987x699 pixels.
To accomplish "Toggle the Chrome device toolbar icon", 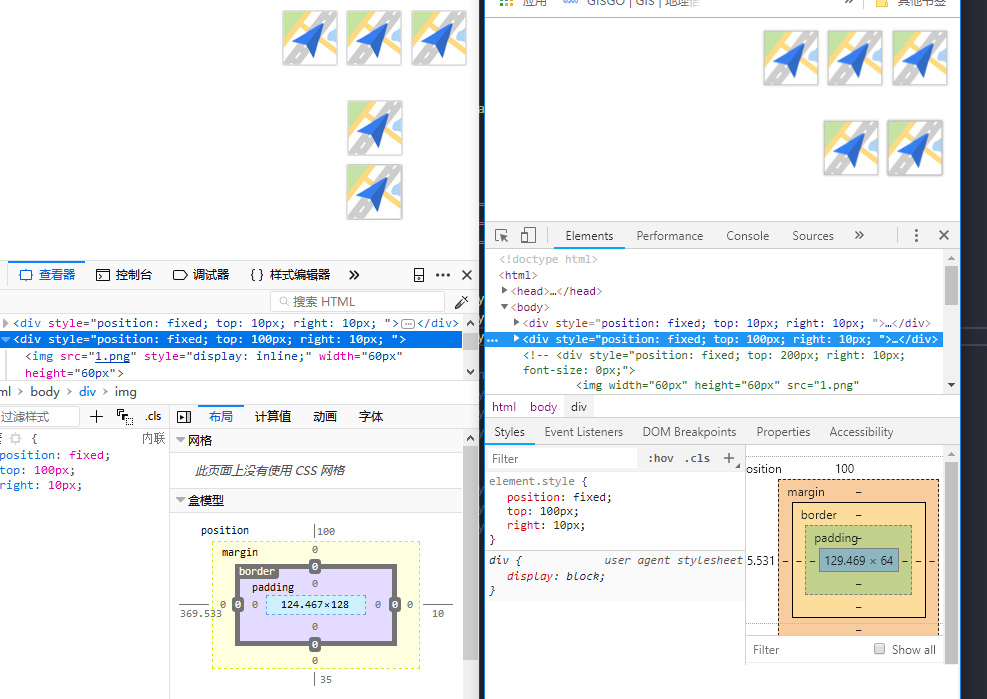I will tap(528, 236).
